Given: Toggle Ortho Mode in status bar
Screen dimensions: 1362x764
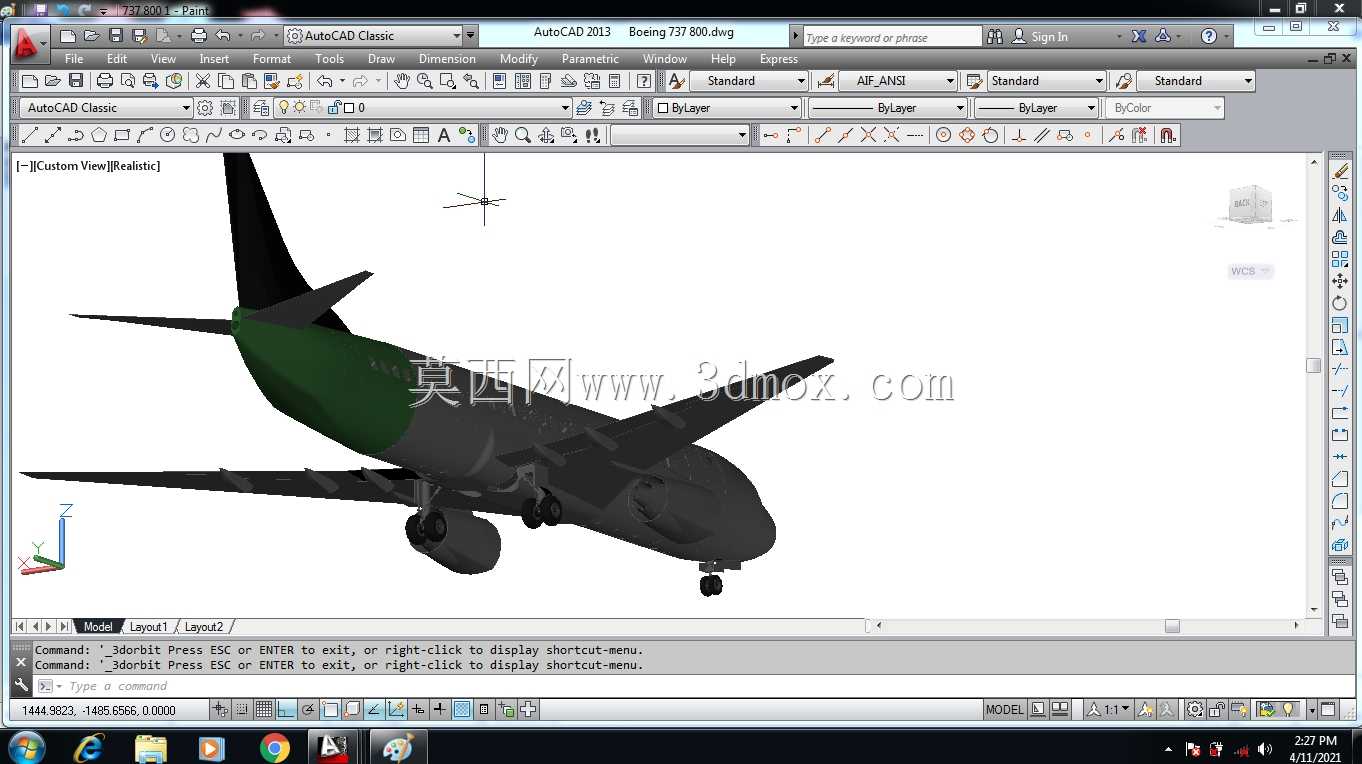Looking at the screenshot, I should [x=286, y=710].
